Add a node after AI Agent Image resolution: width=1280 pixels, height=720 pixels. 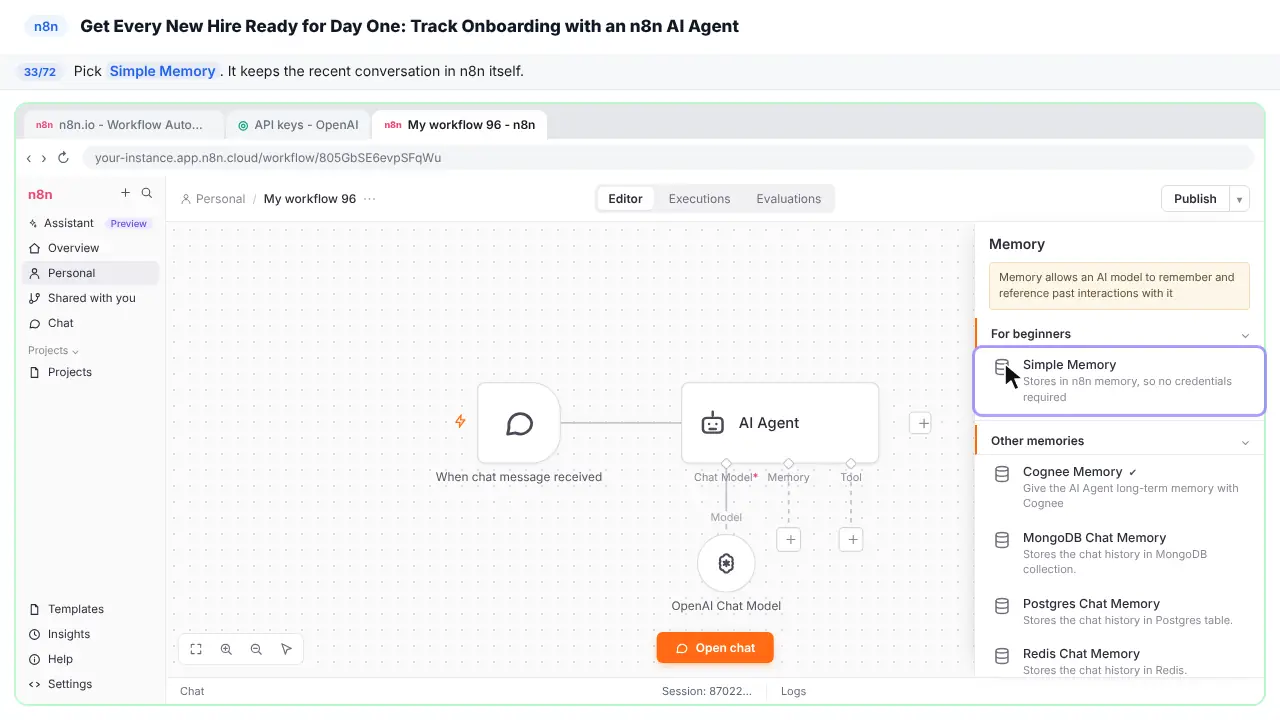click(x=923, y=423)
